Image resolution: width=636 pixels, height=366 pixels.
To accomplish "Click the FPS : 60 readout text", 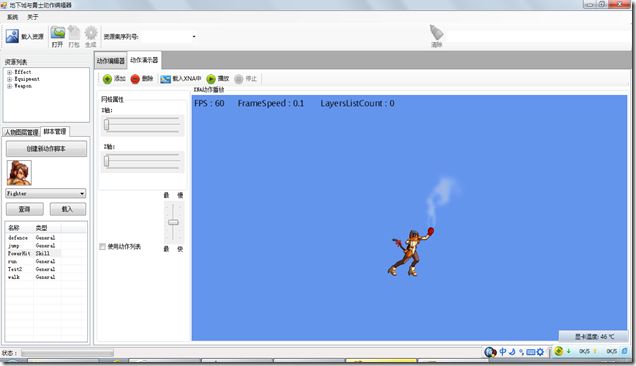I will tap(209, 103).
